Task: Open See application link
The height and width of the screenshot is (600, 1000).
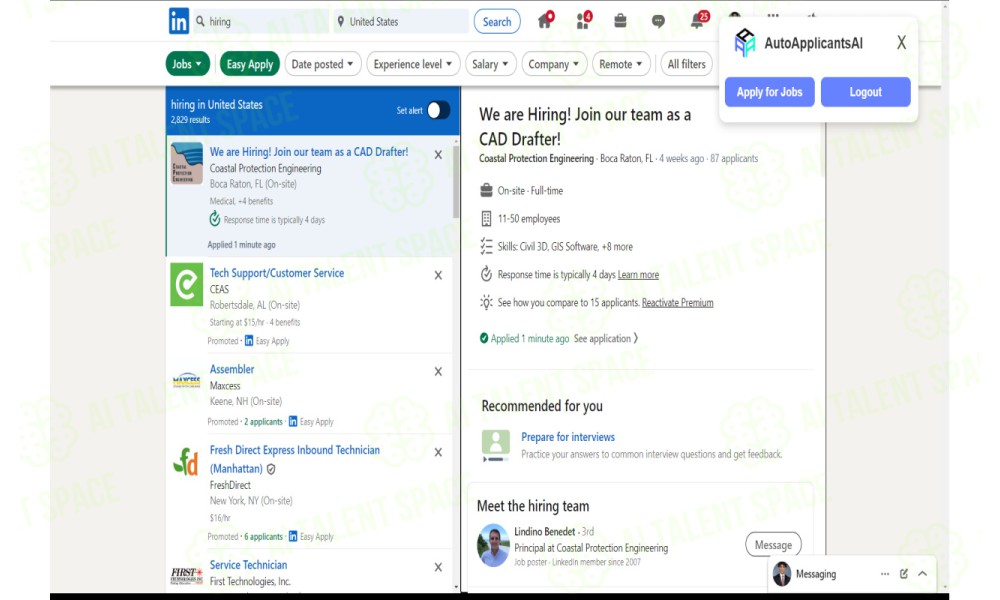Action: click(x=605, y=339)
